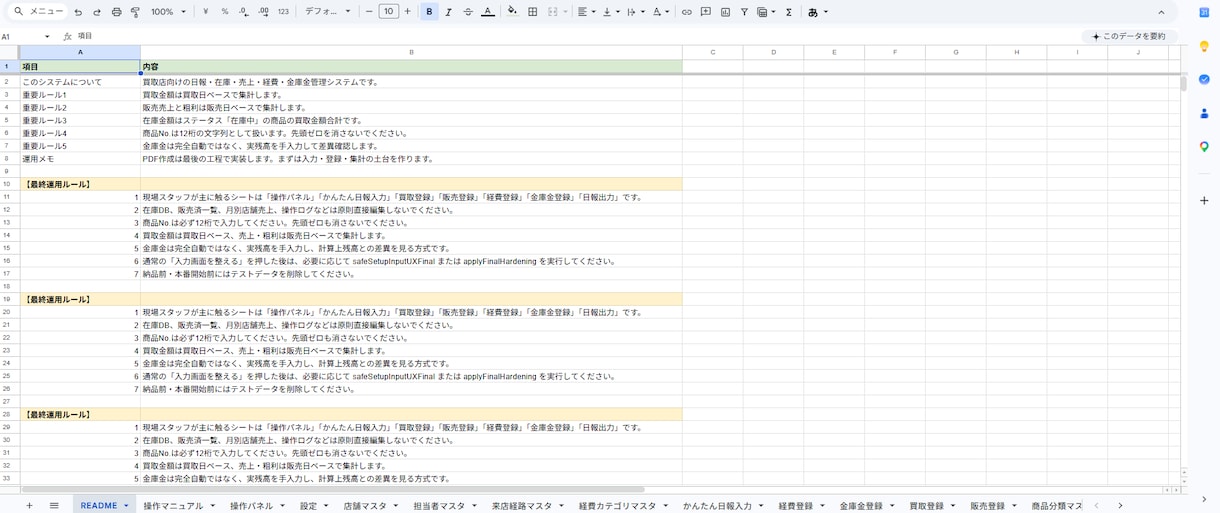Collapse the toolbar with the chevron
This screenshot has height=513, width=1220.
(x=1161, y=12)
